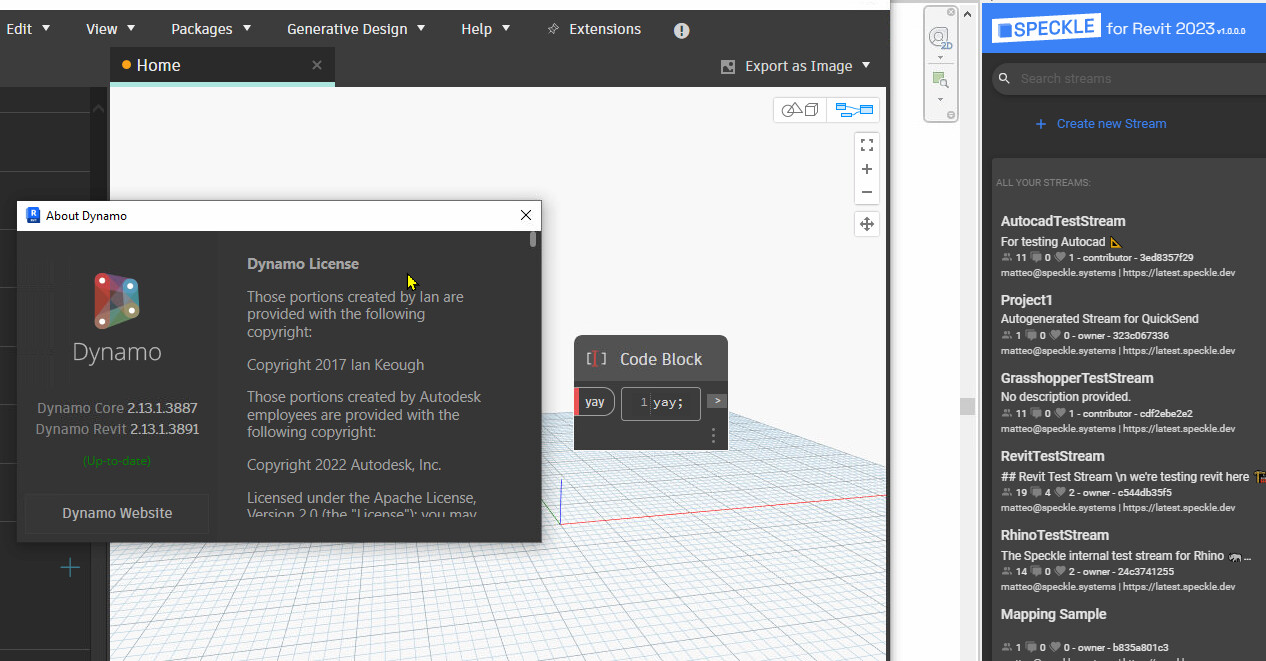Click the 2D steering wheel icon in Revit
Screen dimensions: 1266x661
click(939, 37)
